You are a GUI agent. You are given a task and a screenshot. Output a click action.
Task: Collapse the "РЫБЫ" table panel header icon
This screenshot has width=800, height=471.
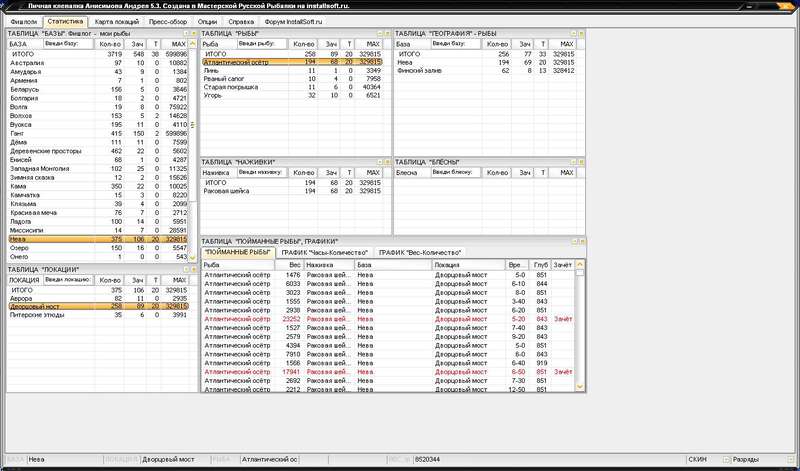380,34
